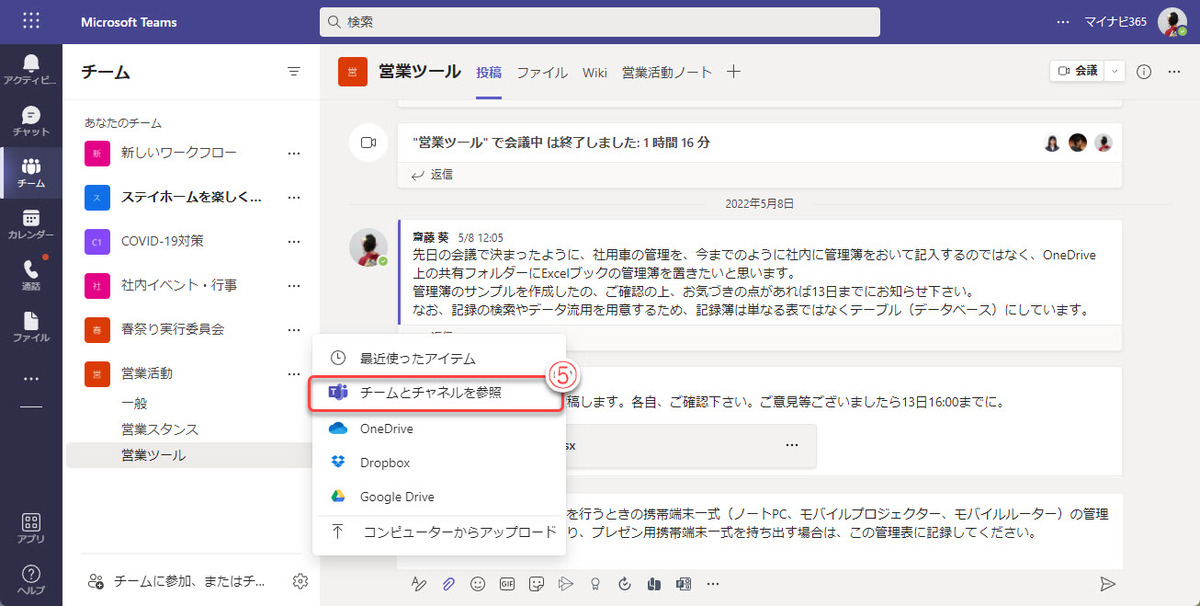The width and height of the screenshot is (1200, 606).
Task: Open settings and more beside マイナビ365
Action: 1063,21
